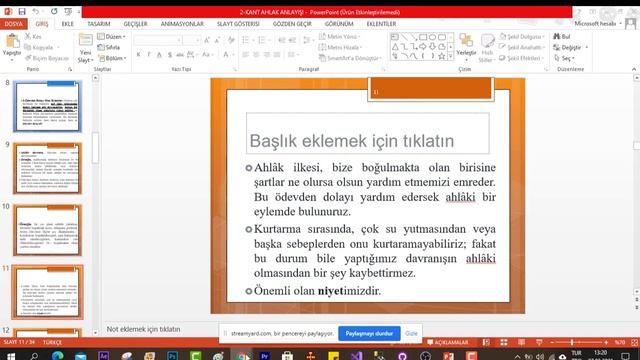
Task: Align text left
Action: [245, 55]
